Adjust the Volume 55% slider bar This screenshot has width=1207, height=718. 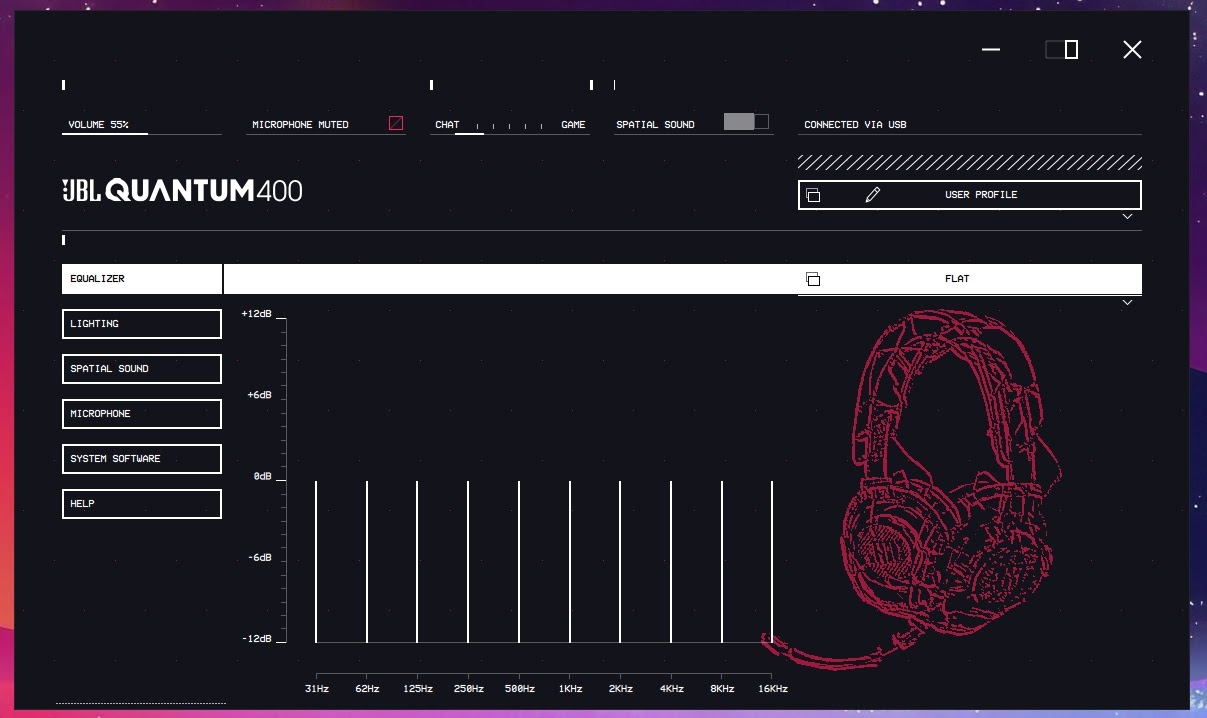point(142,133)
